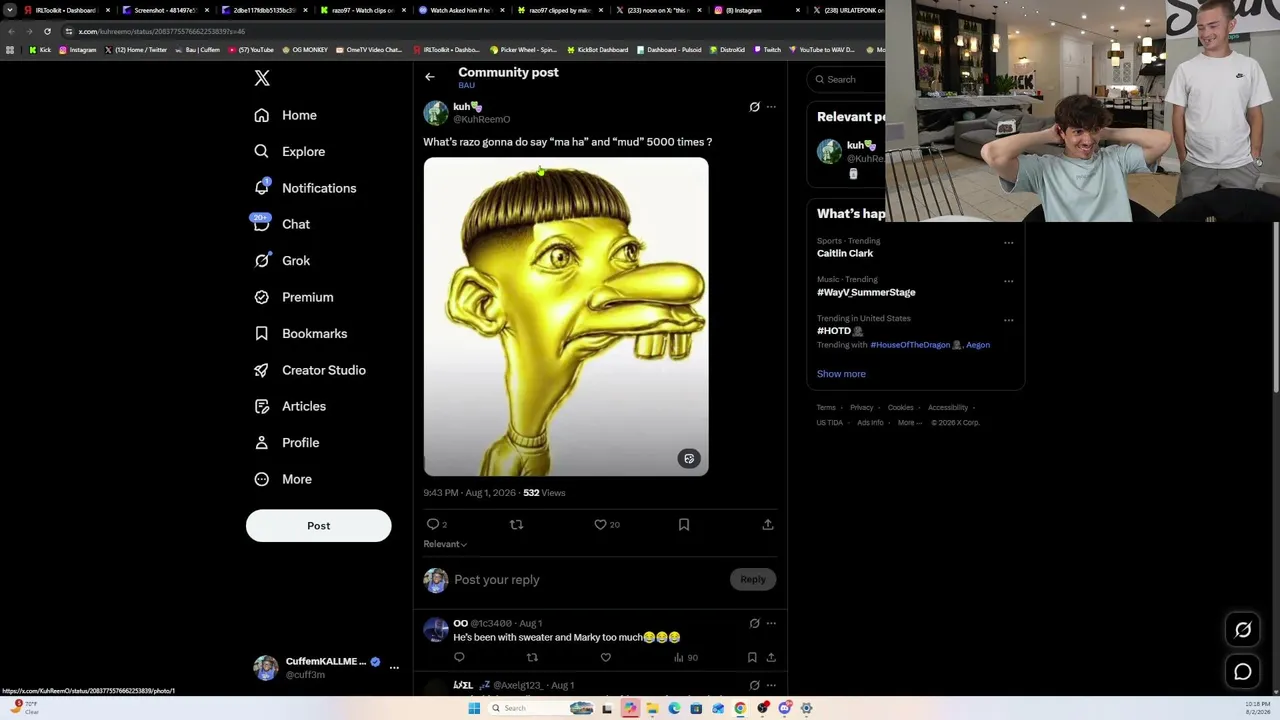Open Chat in the sidebar
This screenshot has width=1280, height=720.
pos(282,224)
